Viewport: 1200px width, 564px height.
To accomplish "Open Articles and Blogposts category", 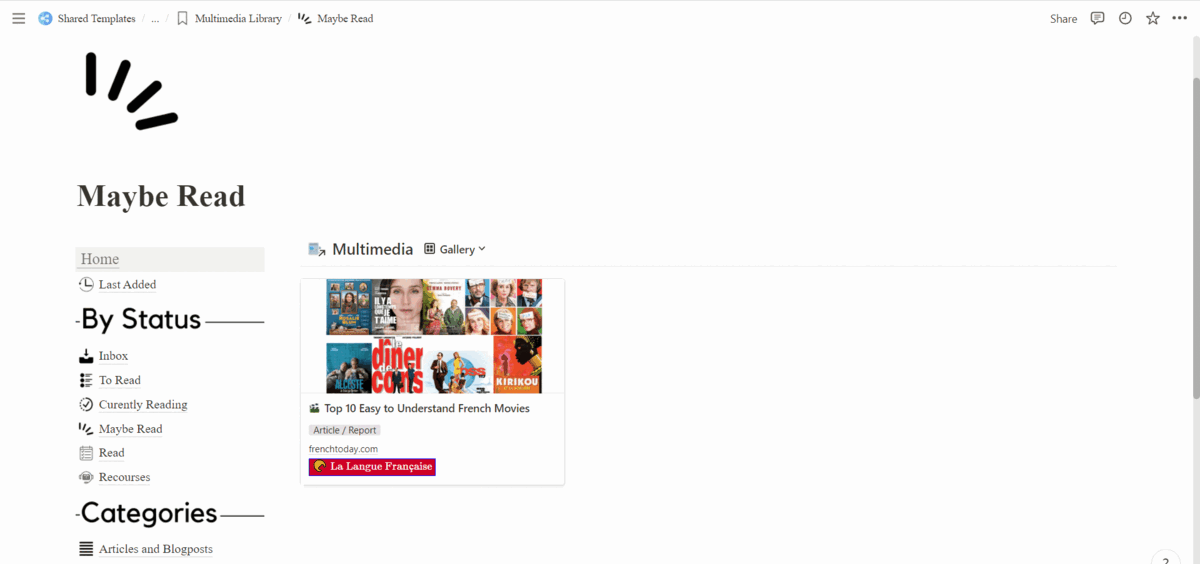I will tap(155, 549).
